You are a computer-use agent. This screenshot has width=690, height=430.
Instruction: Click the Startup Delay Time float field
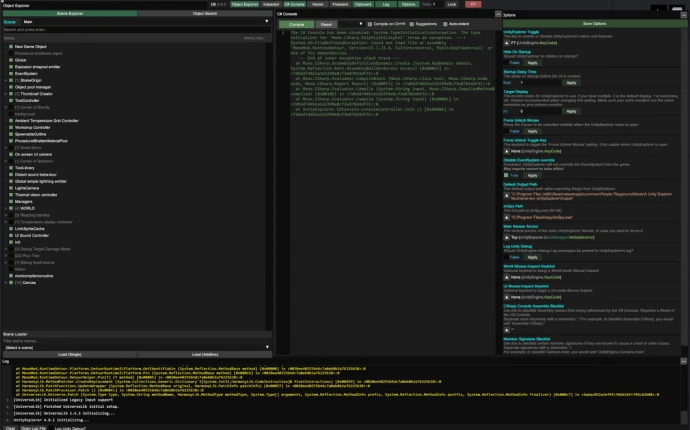[x=539, y=83]
